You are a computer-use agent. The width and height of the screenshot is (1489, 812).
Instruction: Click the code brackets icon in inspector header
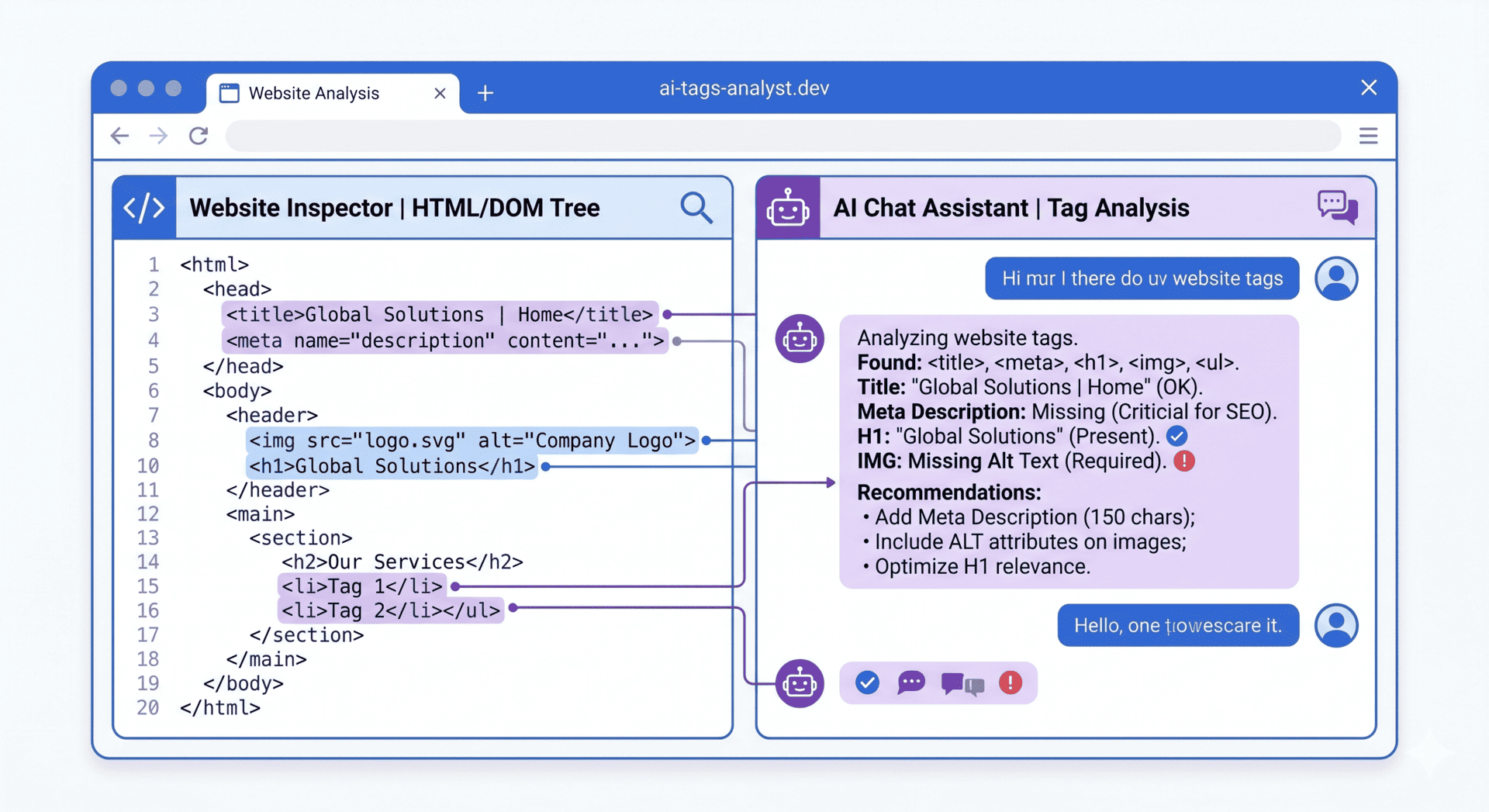tap(144, 208)
